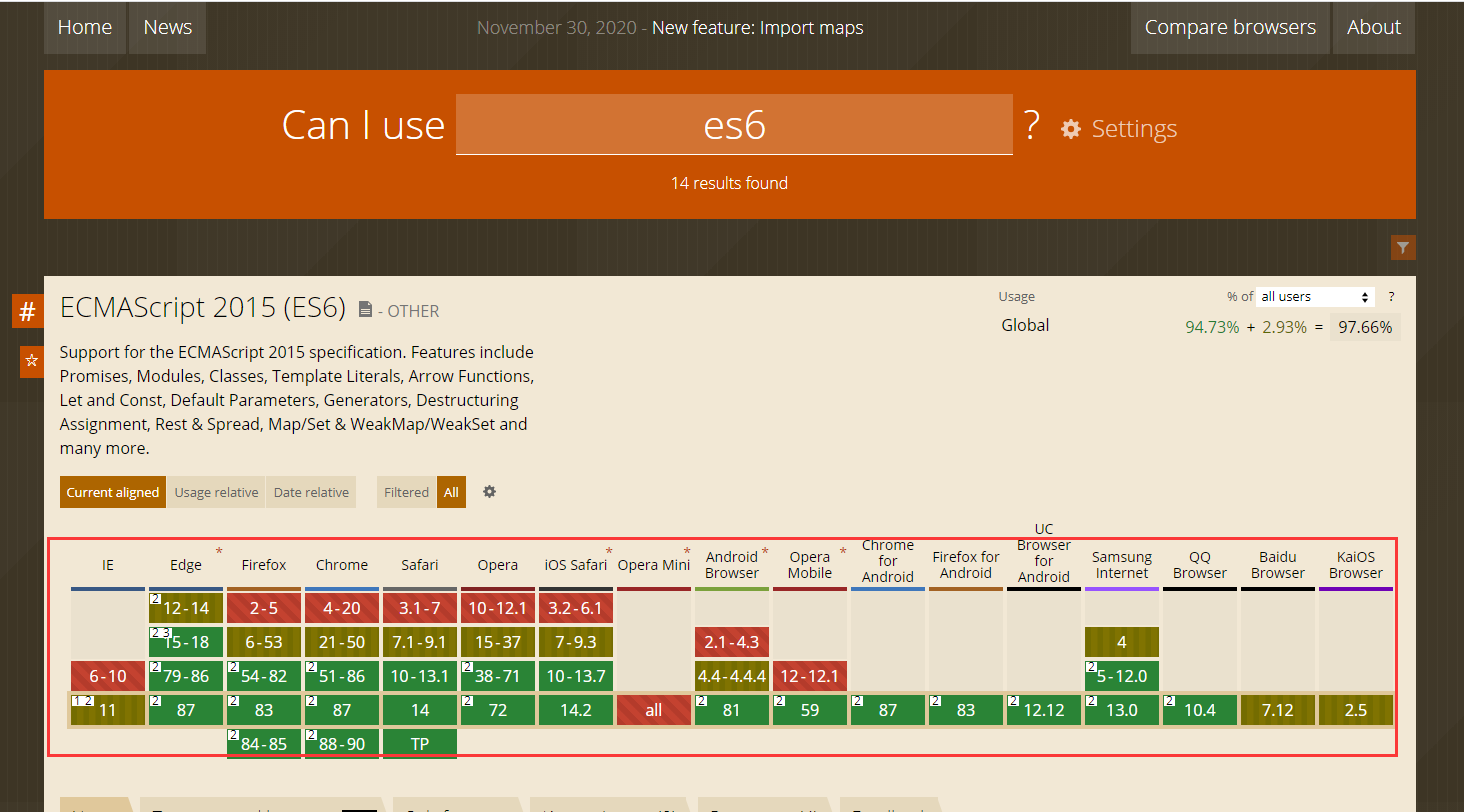Click the Settings link
The height and width of the screenshot is (812, 1464).
tap(1134, 129)
